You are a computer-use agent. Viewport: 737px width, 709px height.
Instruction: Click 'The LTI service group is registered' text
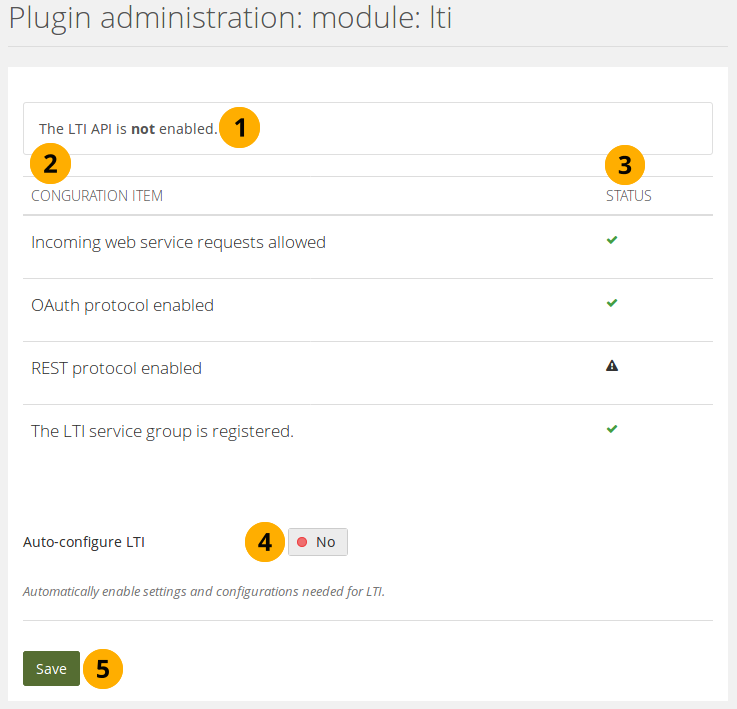click(162, 431)
